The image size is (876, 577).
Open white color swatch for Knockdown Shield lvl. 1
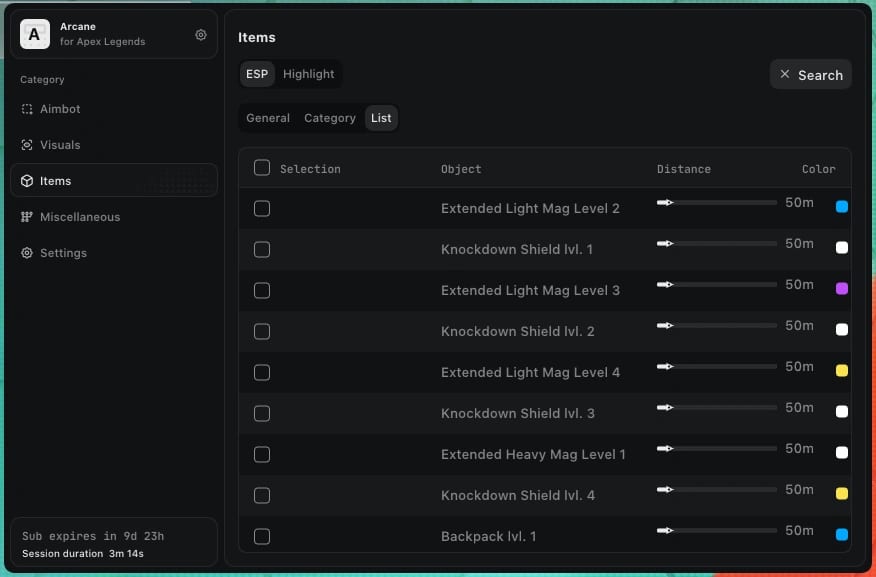click(x=842, y=247)
